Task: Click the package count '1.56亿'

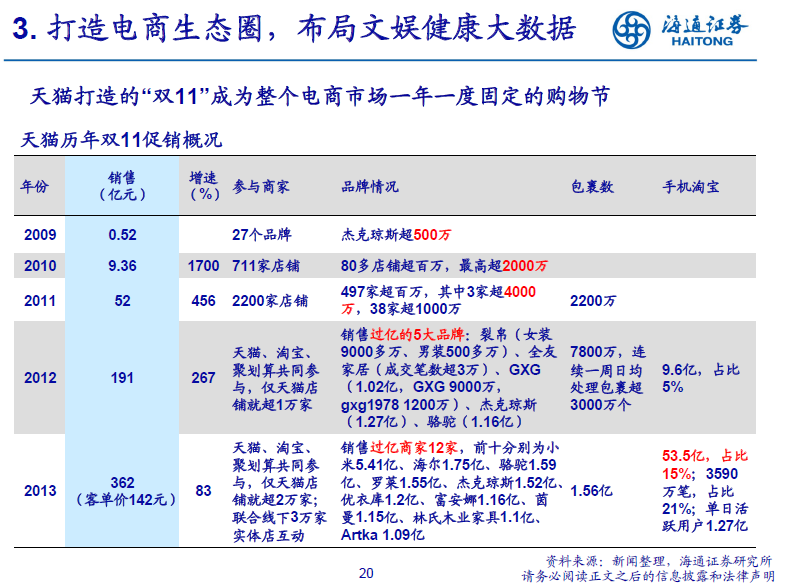Action: (x=591, y=491)
